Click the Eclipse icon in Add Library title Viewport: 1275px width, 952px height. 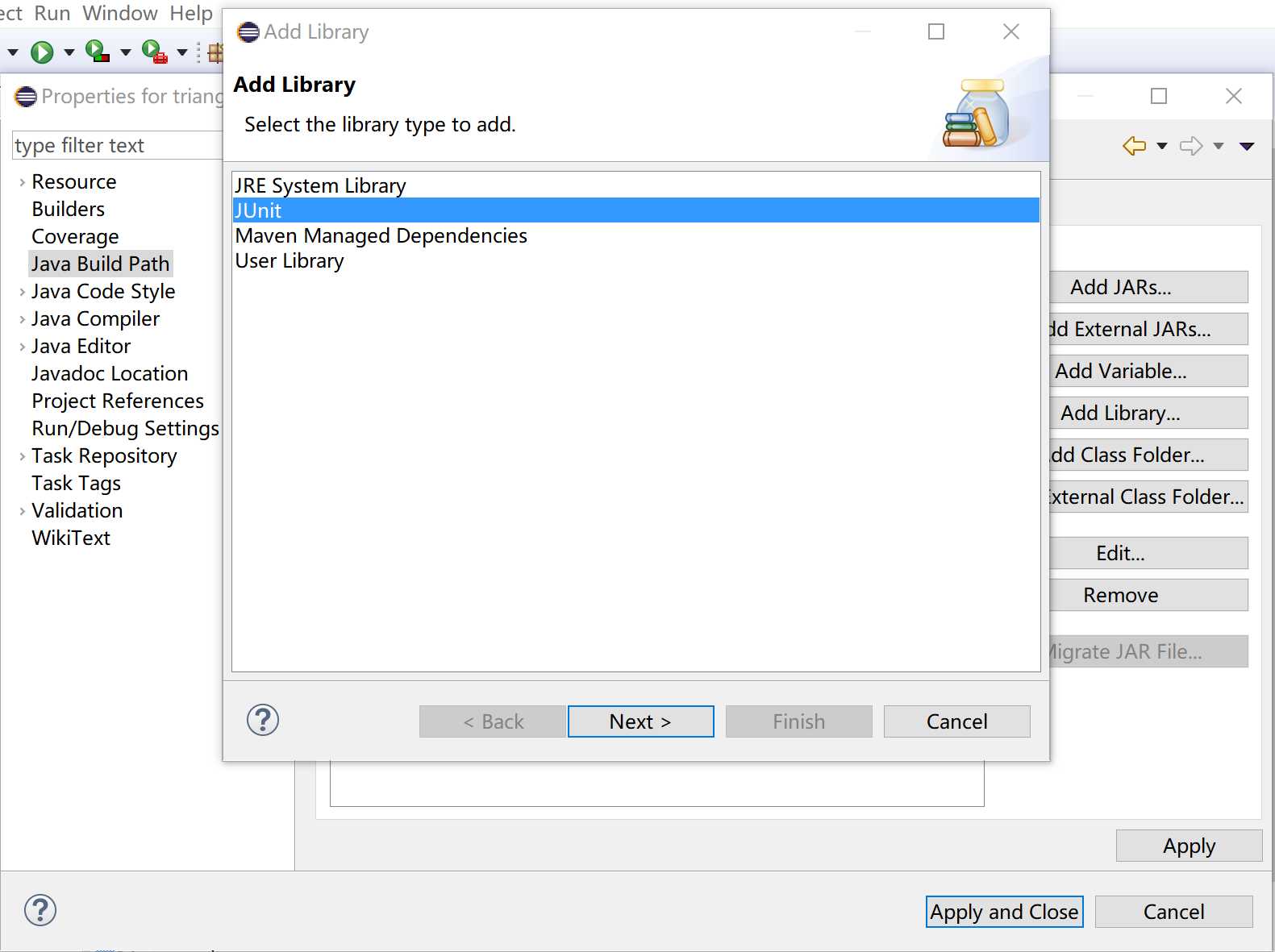248,32
